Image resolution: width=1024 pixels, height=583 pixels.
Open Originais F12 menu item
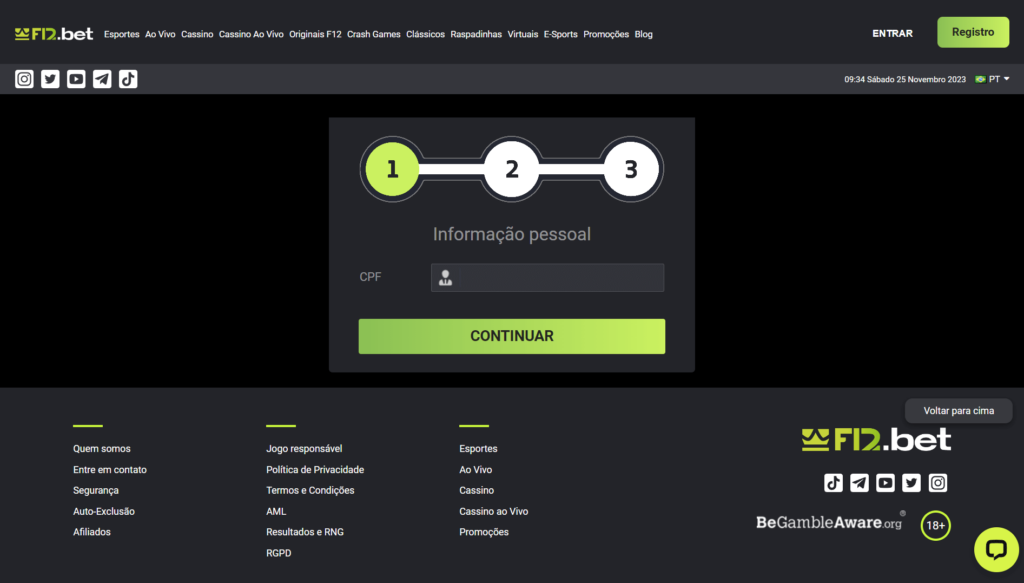[x=315, y=34]
